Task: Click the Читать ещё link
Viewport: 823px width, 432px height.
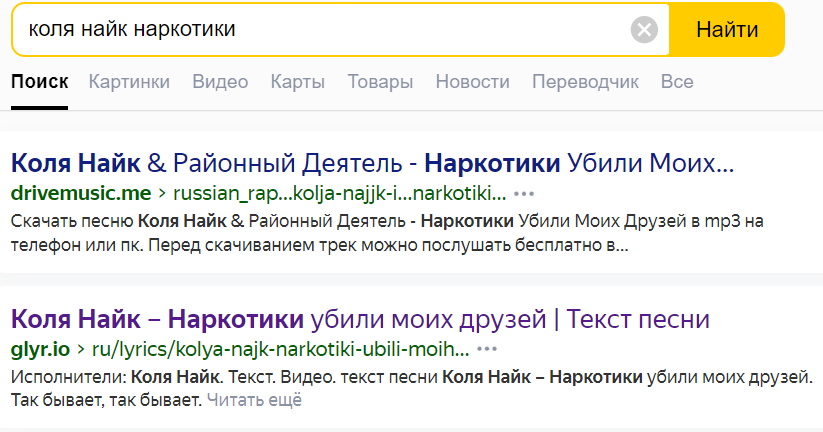Action: point(254,400)
